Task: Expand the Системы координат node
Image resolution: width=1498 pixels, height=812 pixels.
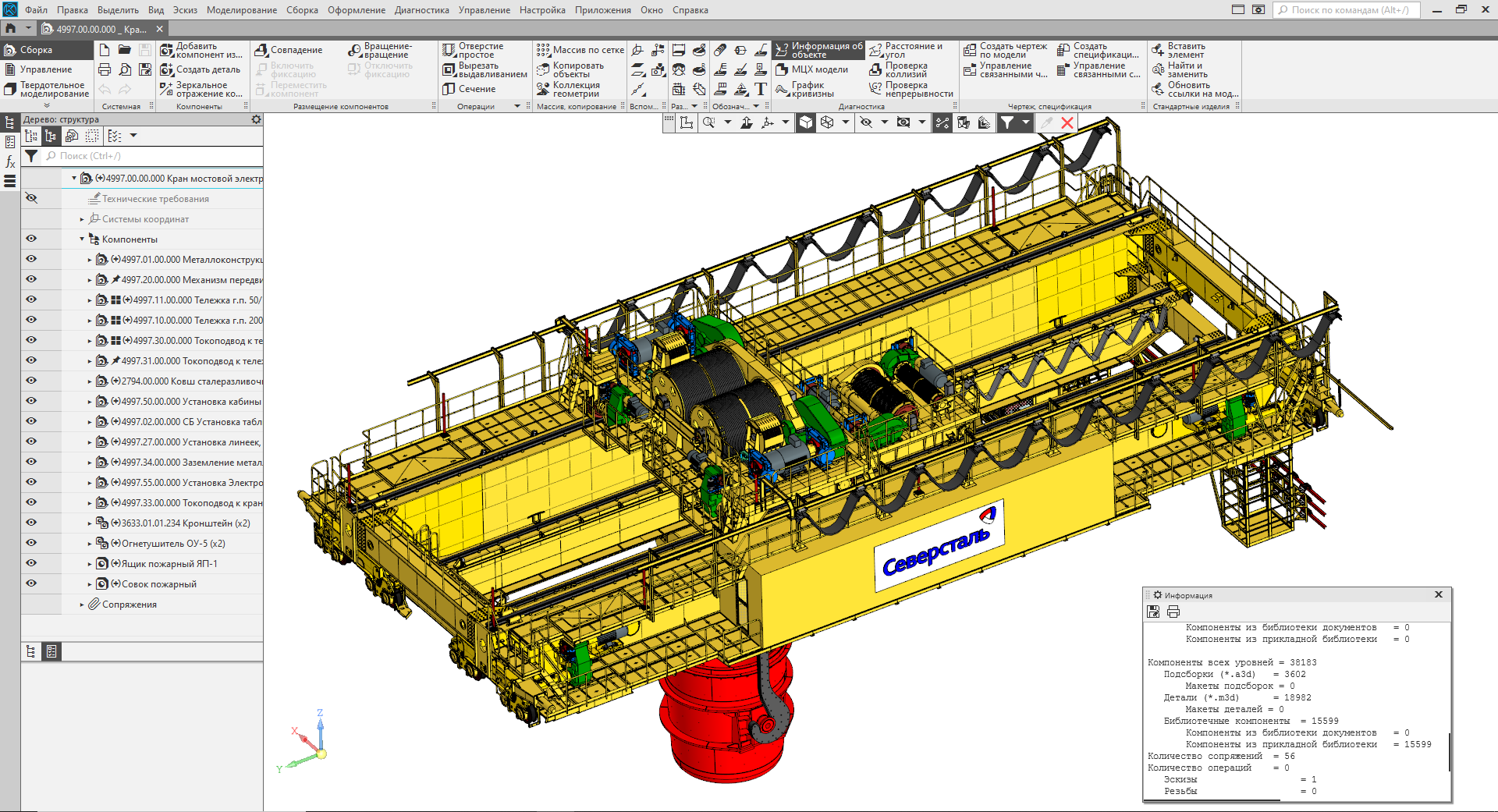Action: (x=82, y=219)
